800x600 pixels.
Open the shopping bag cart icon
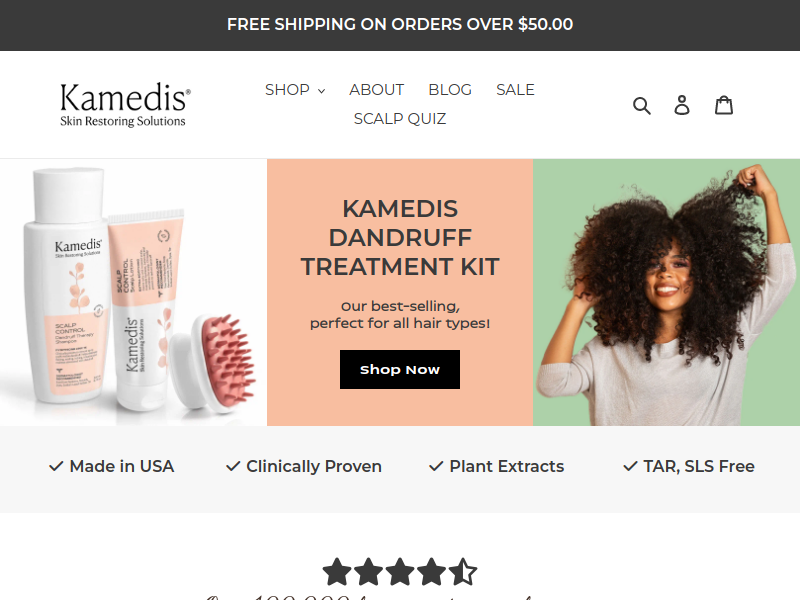coord(723,105)
